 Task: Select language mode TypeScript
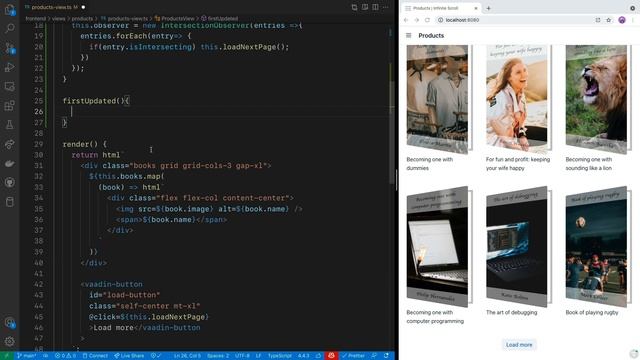click(280, 356)
